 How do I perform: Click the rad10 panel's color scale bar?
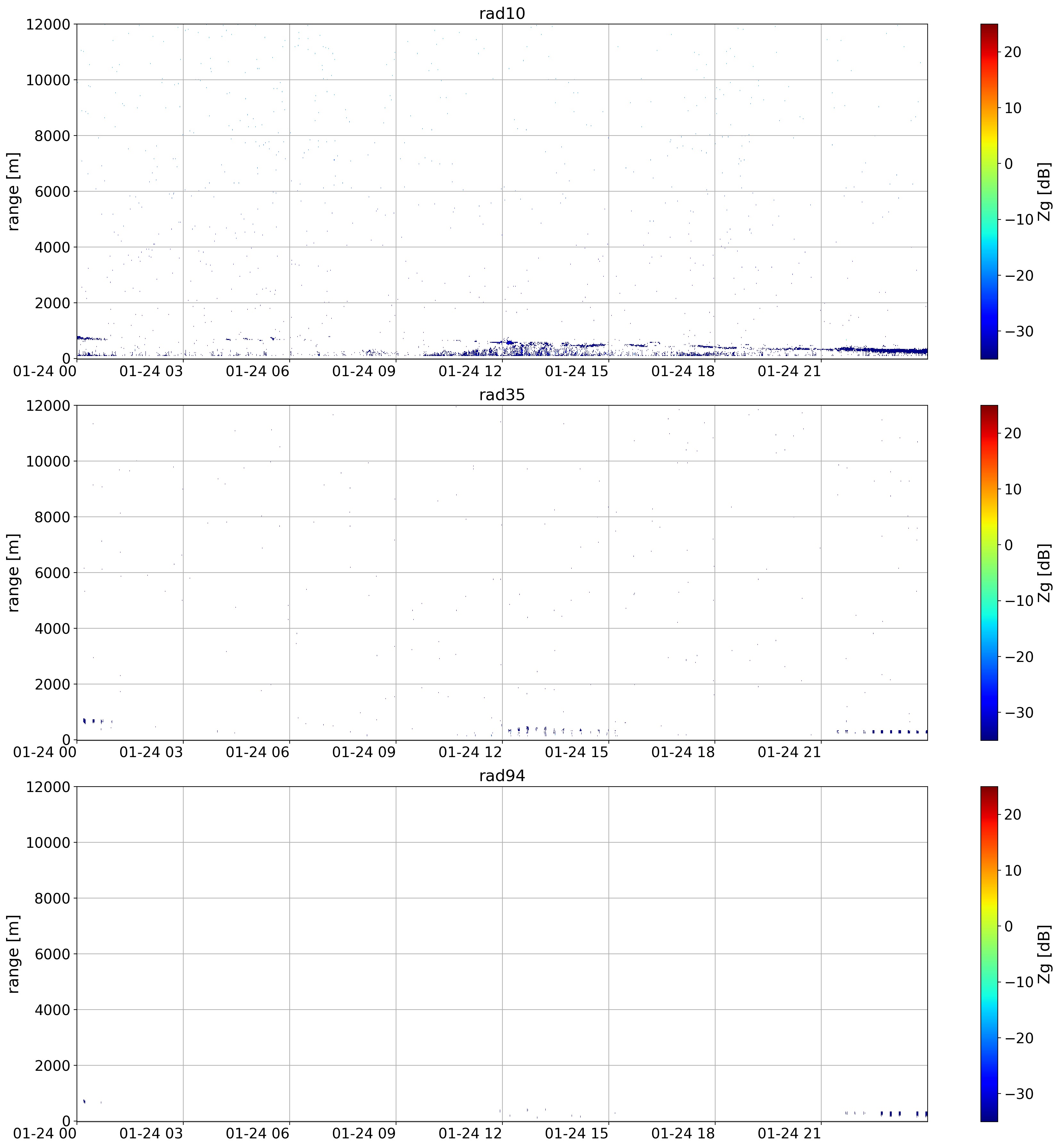click(x=989, y=191)
